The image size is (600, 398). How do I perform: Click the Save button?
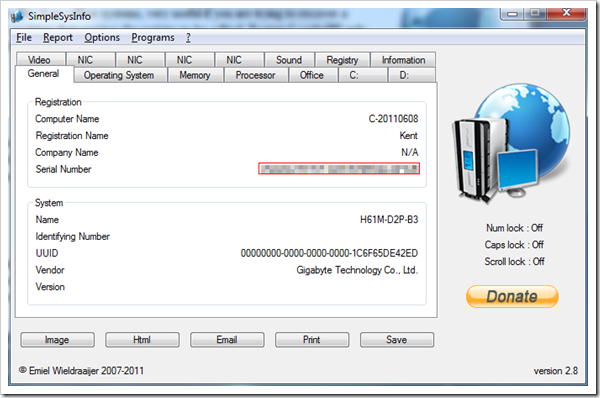(x=397, y=340)
